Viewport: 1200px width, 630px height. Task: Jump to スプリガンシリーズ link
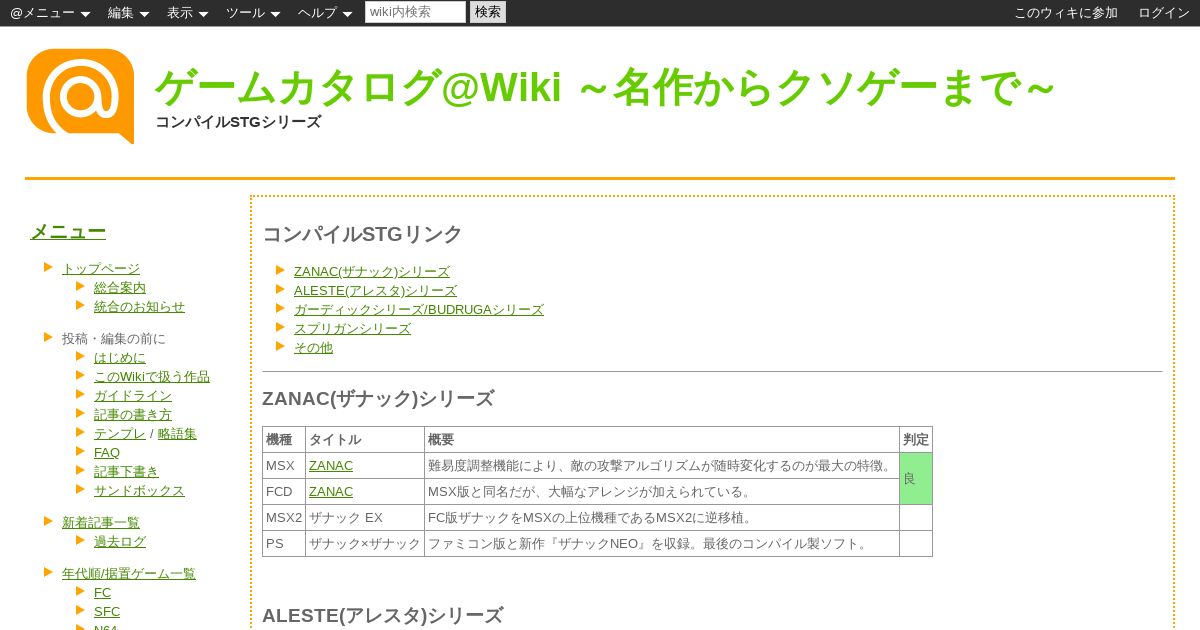[352, 328]
